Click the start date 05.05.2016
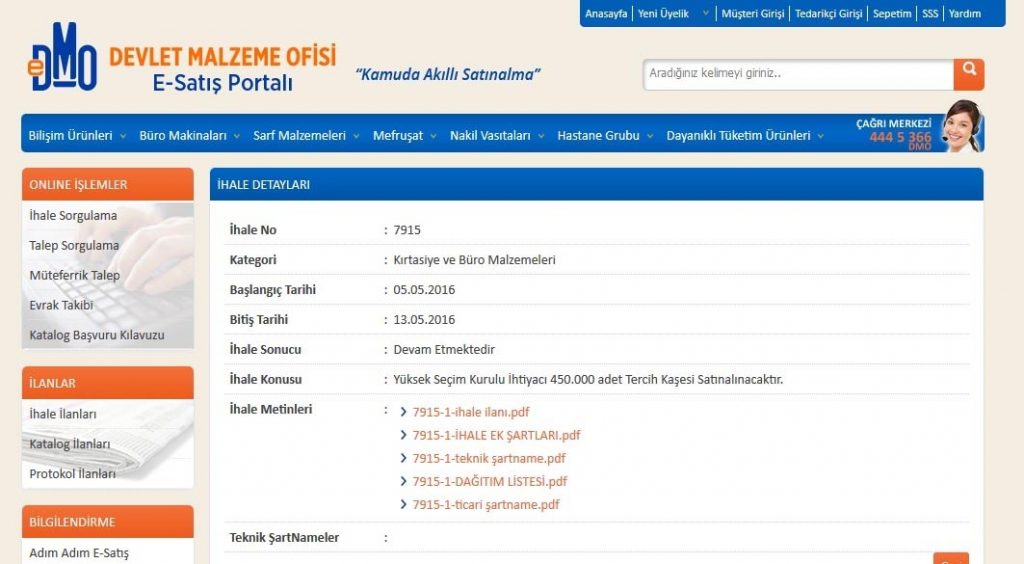This screenshot has width=1024, height=564. pyautogui.click(x=424, y=290)
